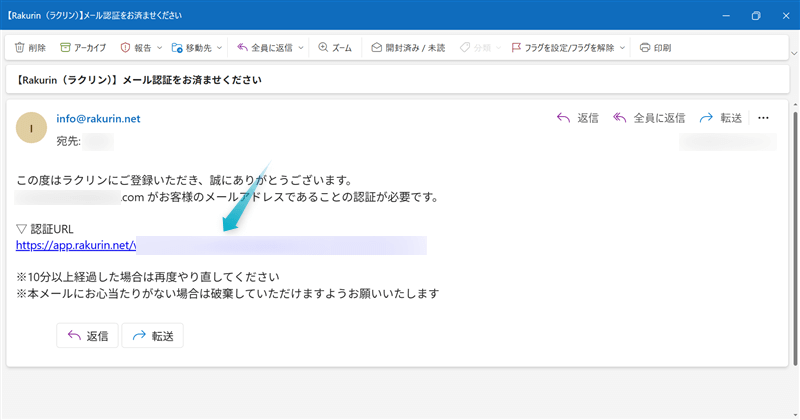The image size is (800, 420).
Task: Expand the toolbar overflow chevron at right edge
Action: (x=794, y=53)
